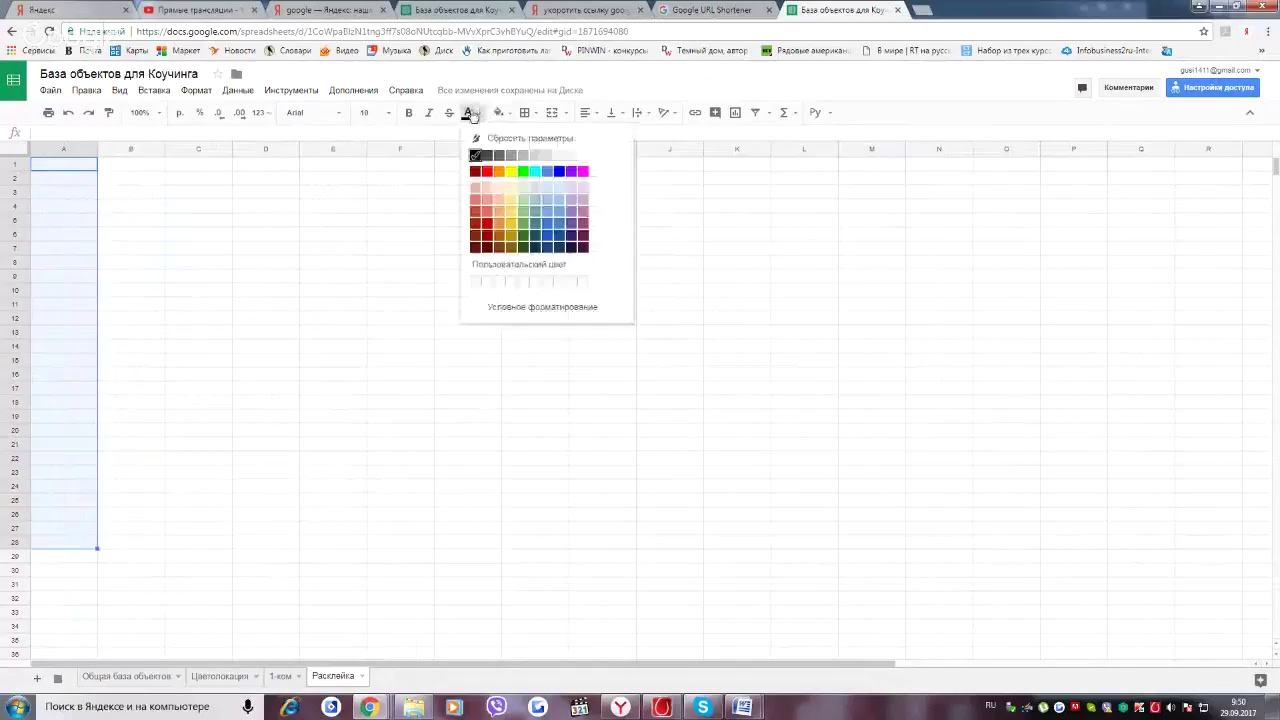Apply percent format
The image size is (1280, 720).
click(200, 113)
